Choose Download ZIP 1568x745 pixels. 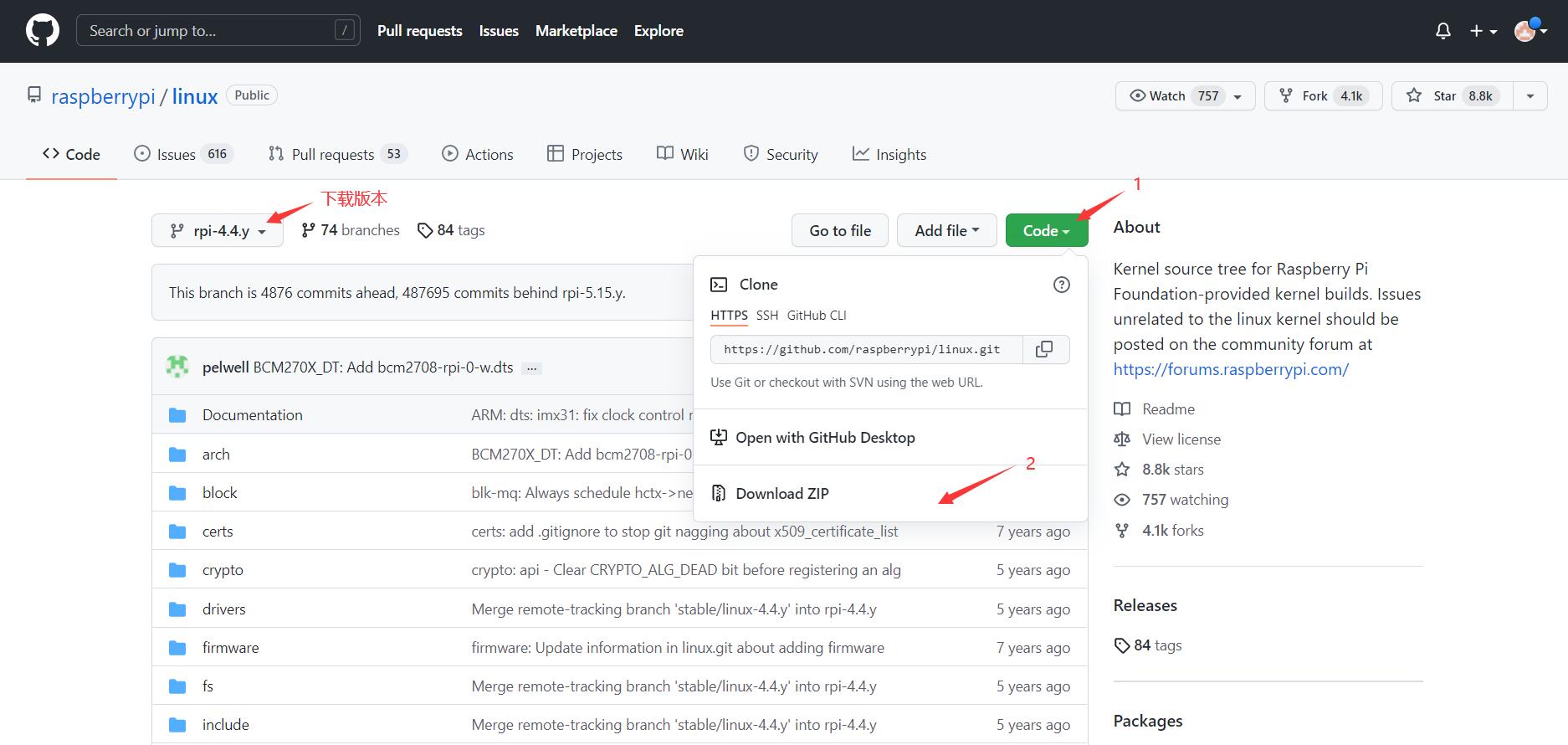890,494
